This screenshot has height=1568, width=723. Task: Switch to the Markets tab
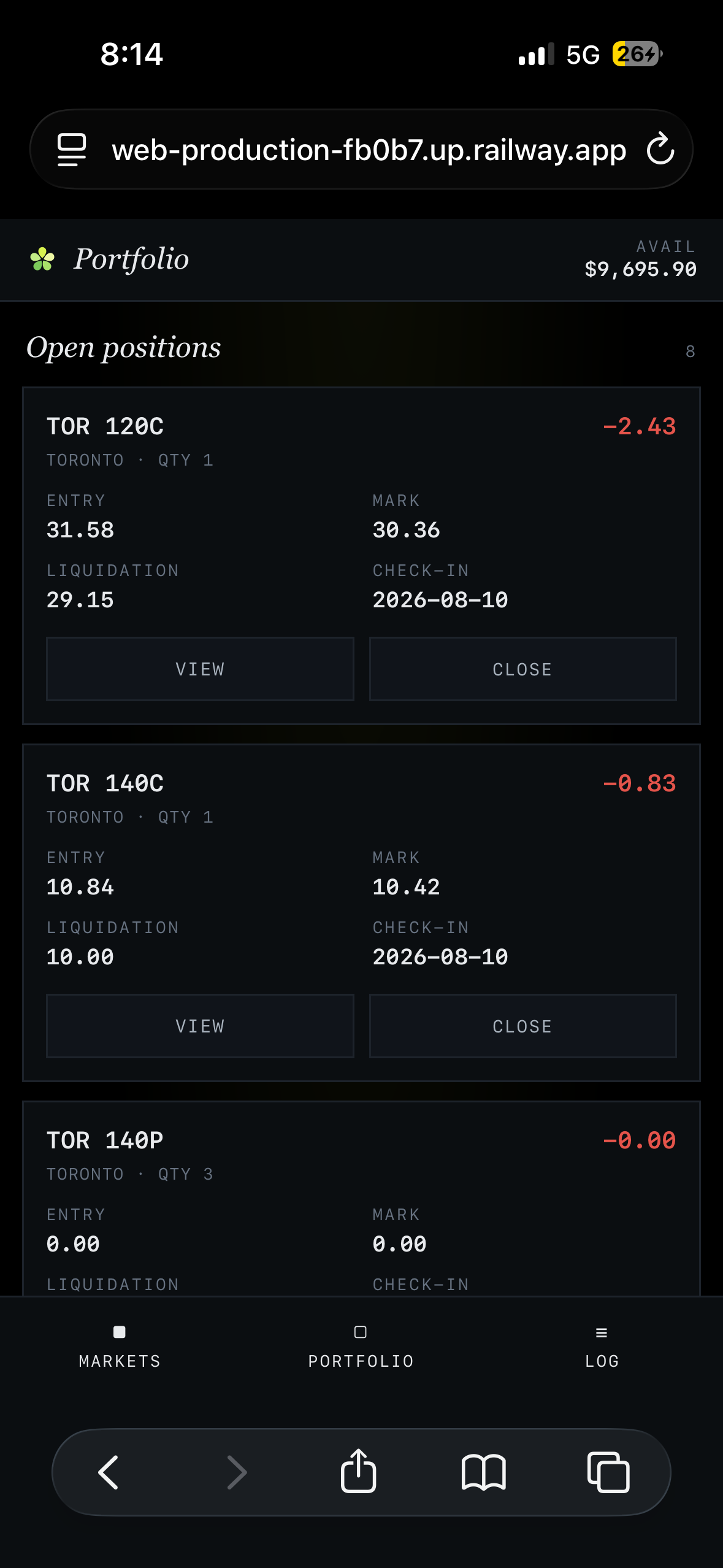120,1348
